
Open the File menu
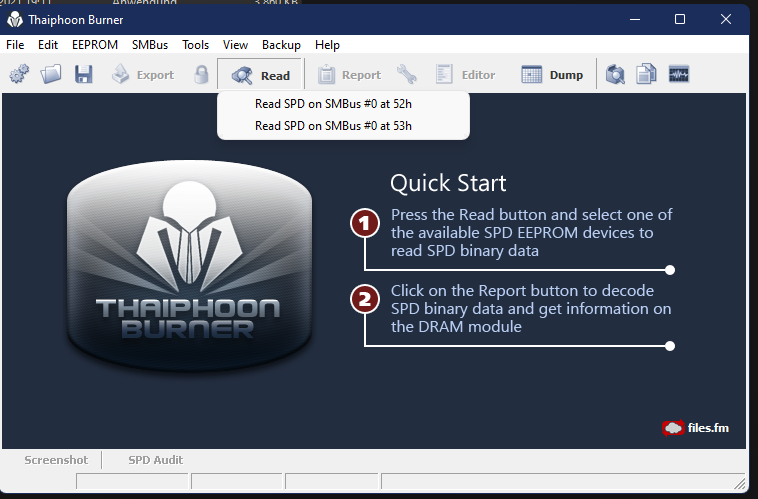tap(15, 45)
